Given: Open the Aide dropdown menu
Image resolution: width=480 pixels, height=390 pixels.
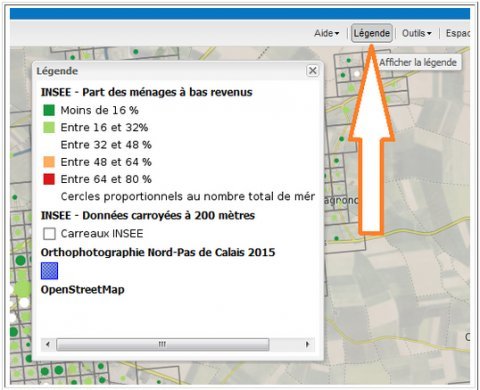Looking at the screenshot, I should pos(327,33).
